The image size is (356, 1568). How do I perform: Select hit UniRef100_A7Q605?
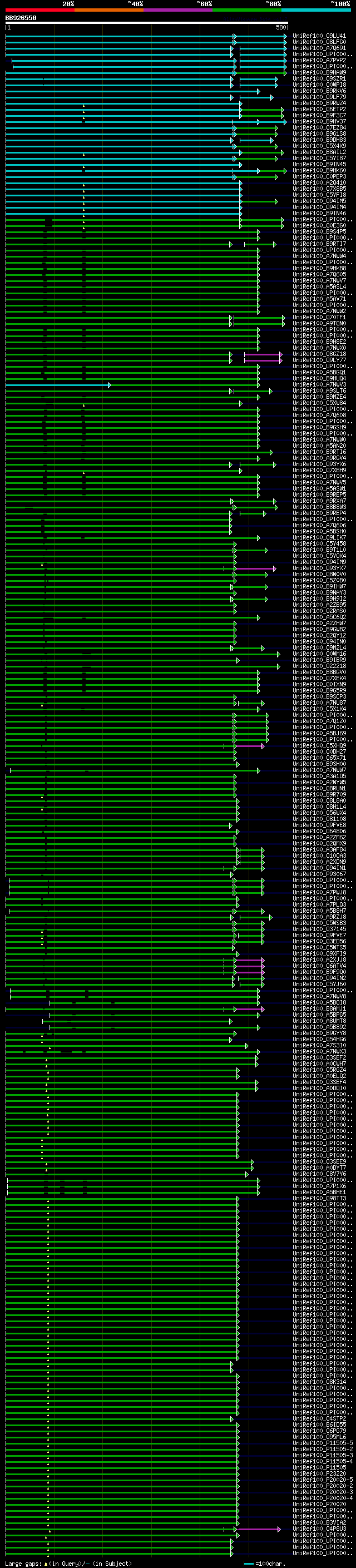[x=319, y=275]
